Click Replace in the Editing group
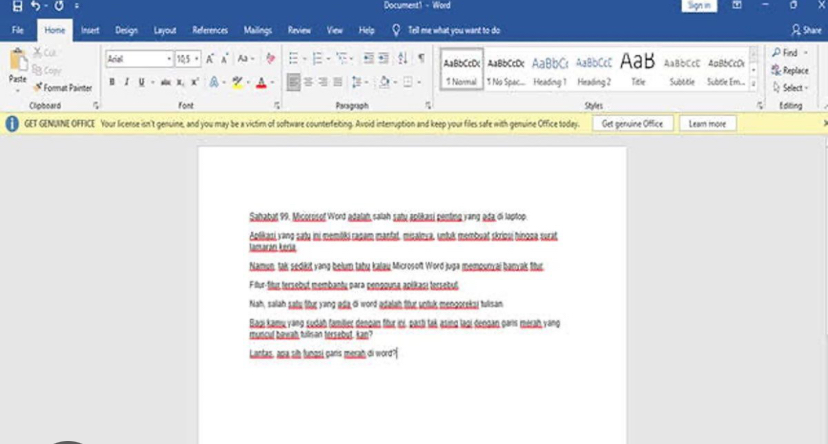828x444 pixels. point(790,70)
